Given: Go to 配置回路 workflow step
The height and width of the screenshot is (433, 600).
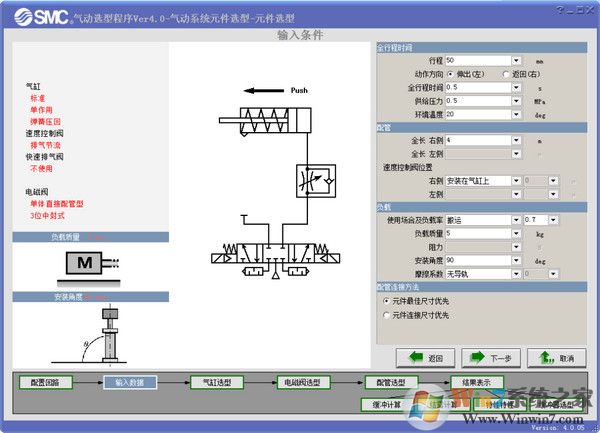Looking at the screenshot, I should click(x=46, y=383).
